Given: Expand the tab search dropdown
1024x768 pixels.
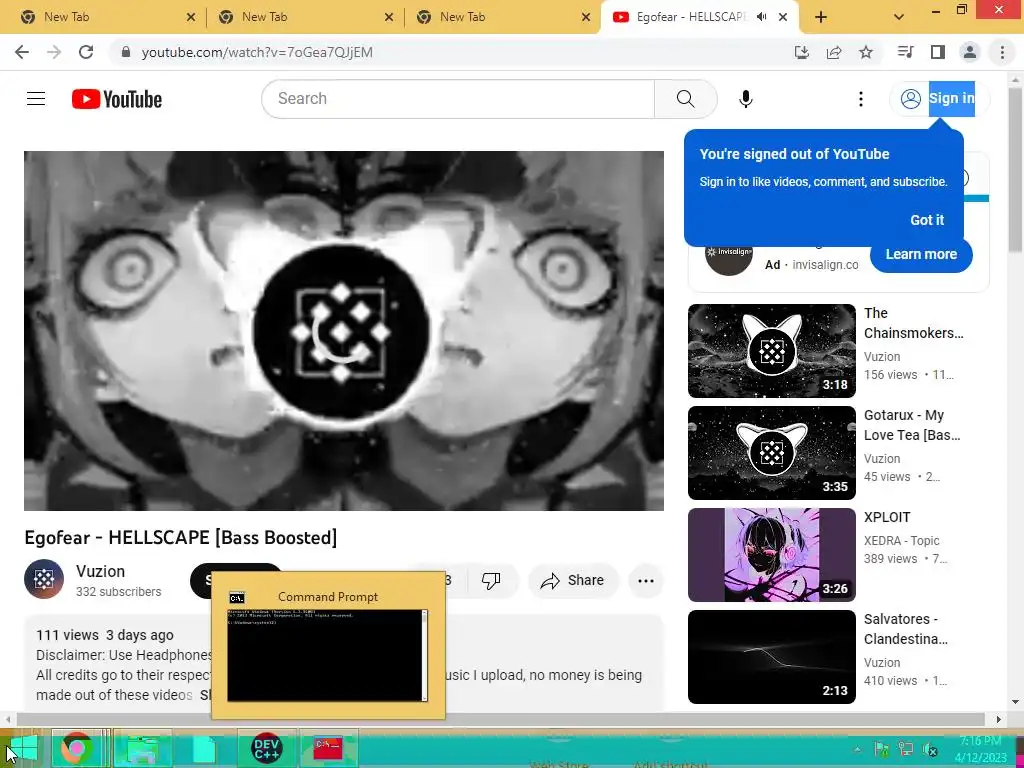Looking at the screenshot, I should tap(899, 18).
